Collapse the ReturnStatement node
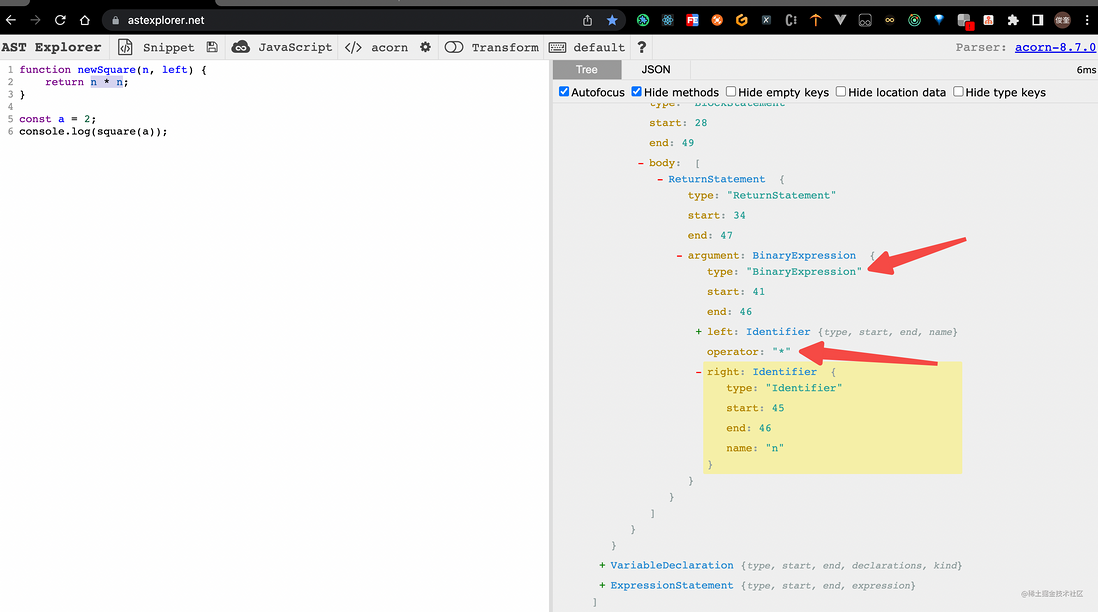 point(660,179)
